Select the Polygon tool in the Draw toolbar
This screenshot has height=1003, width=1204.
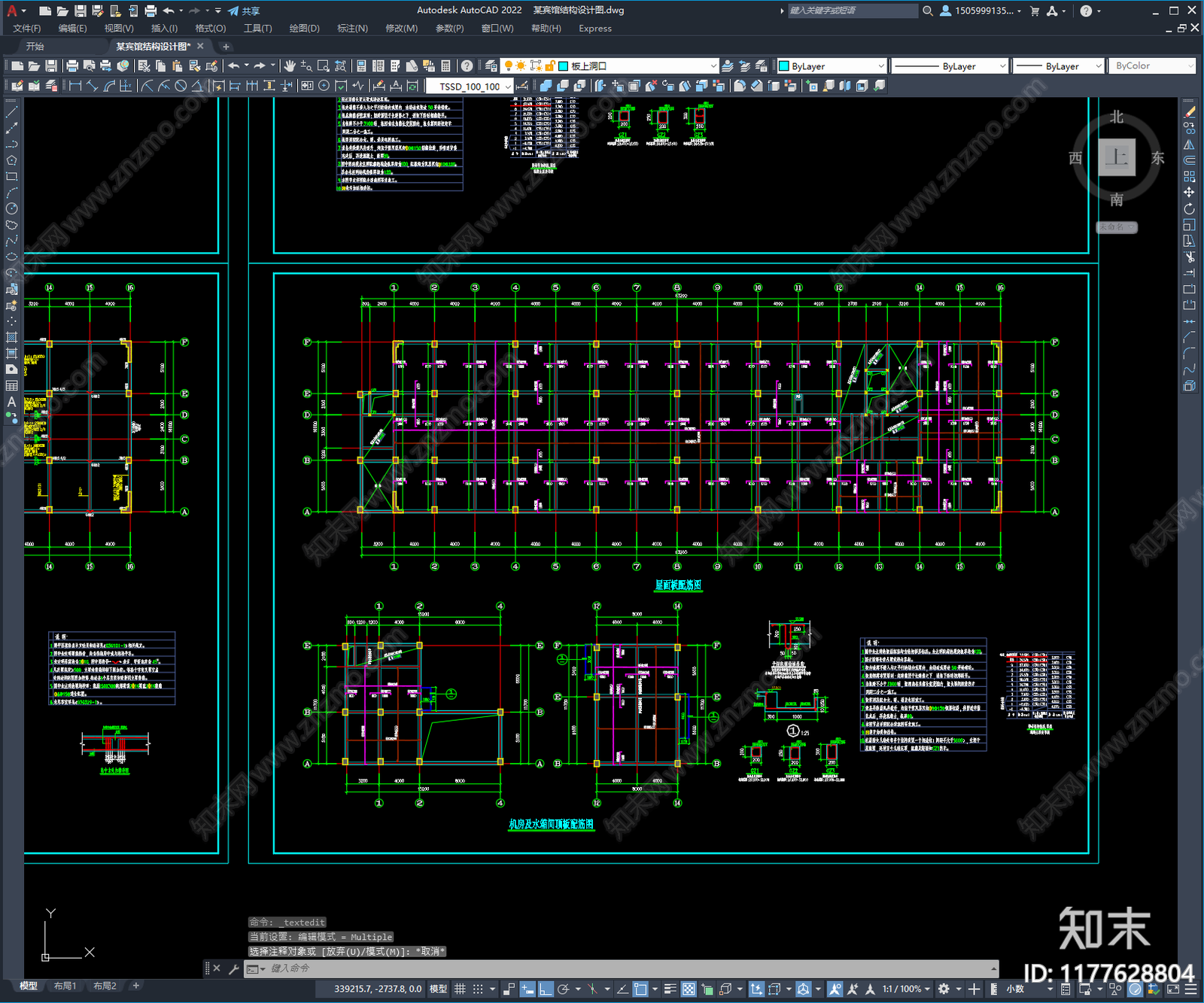(x=11, y=160)
